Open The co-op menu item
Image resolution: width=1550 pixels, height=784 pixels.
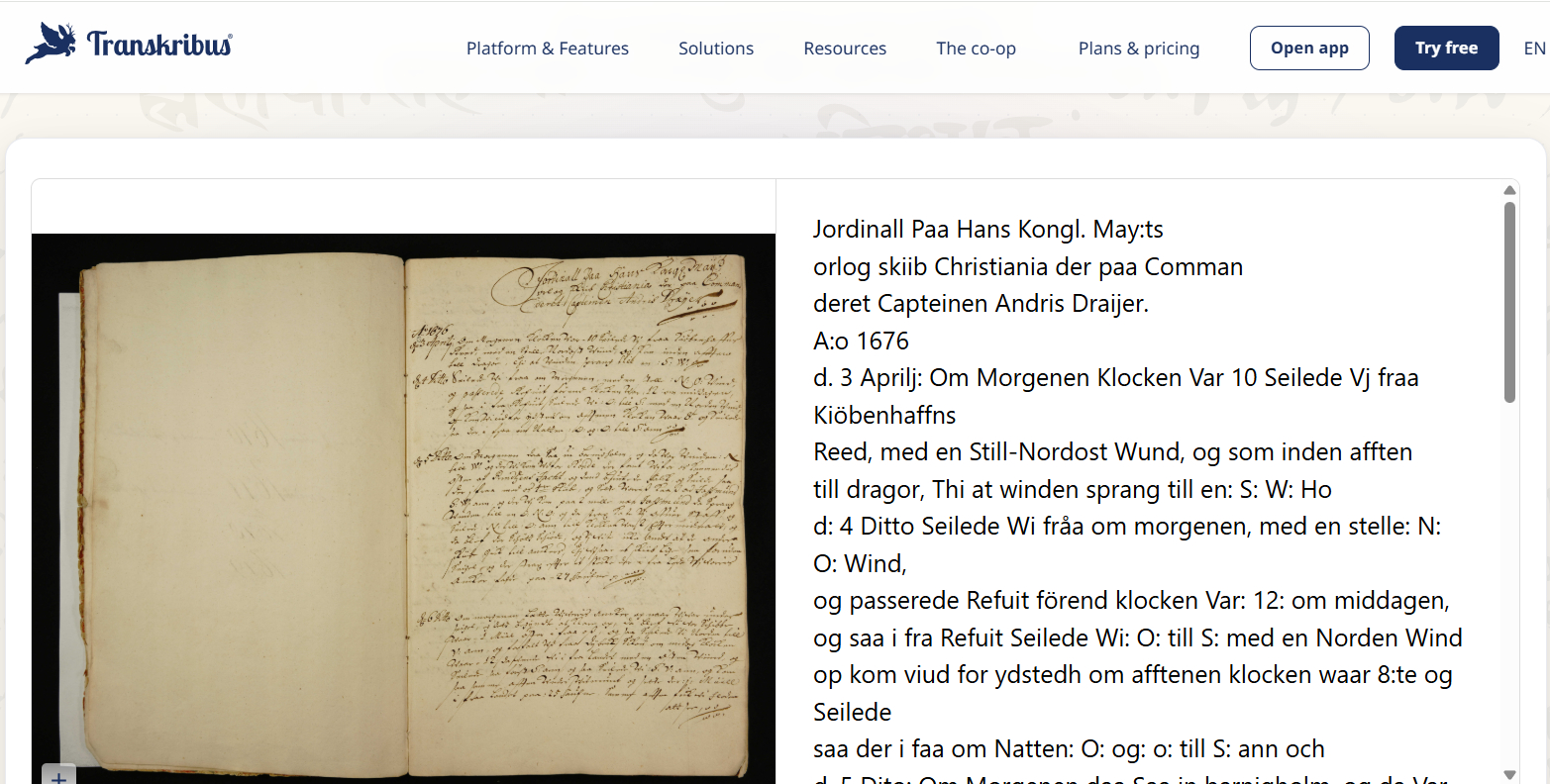pos(976,49)
